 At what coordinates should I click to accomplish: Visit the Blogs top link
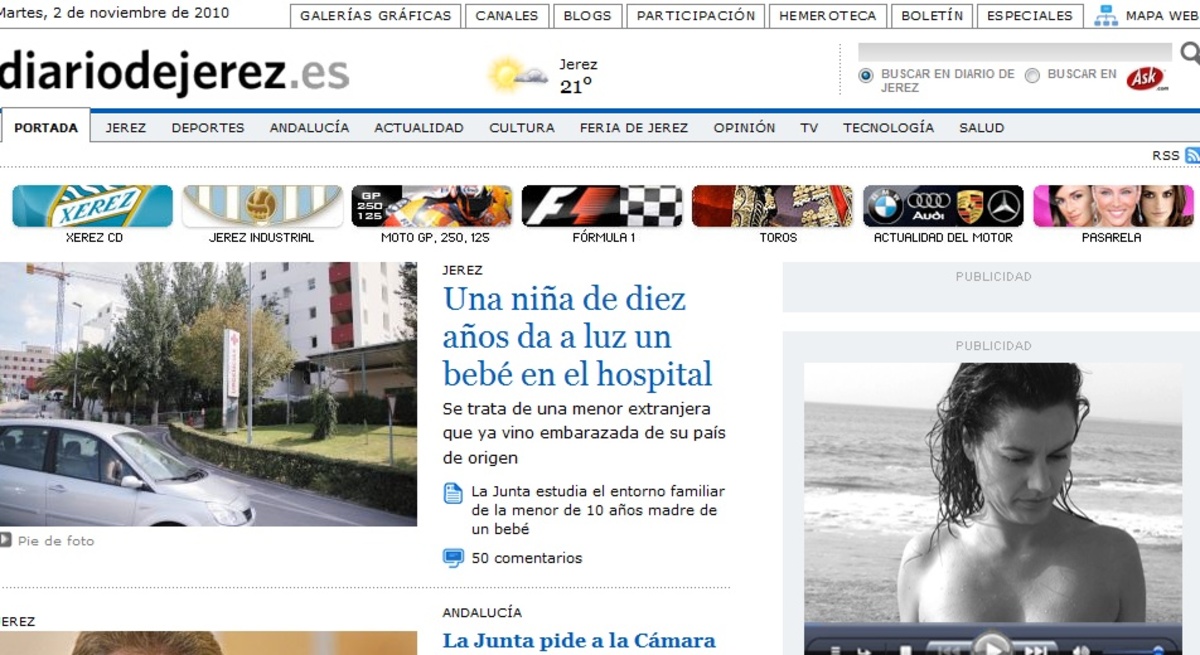[588, 15]
